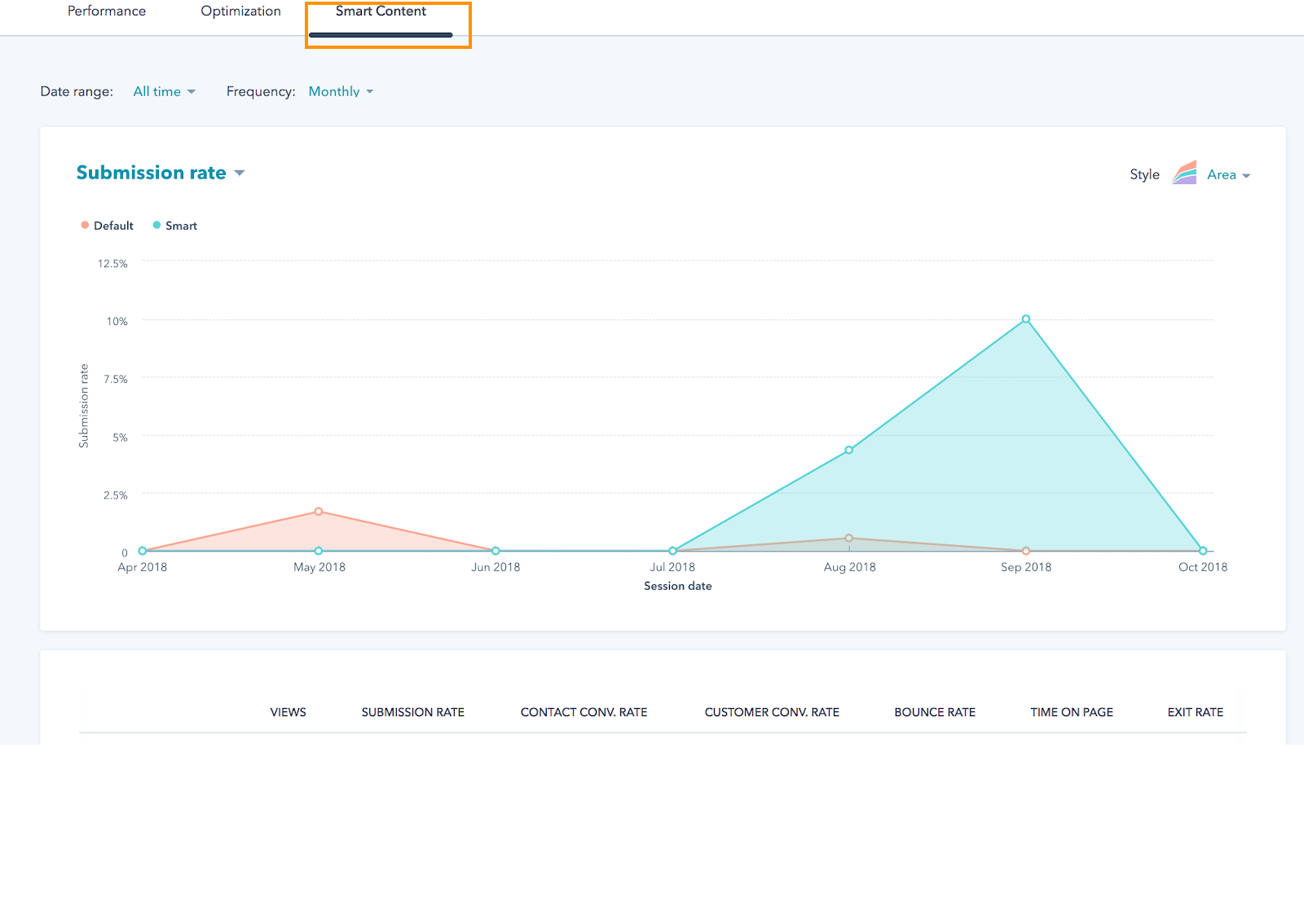Click the data point at Jun 2018
The width and height of the screenshot is (1304, 924).
coord(496,551)
